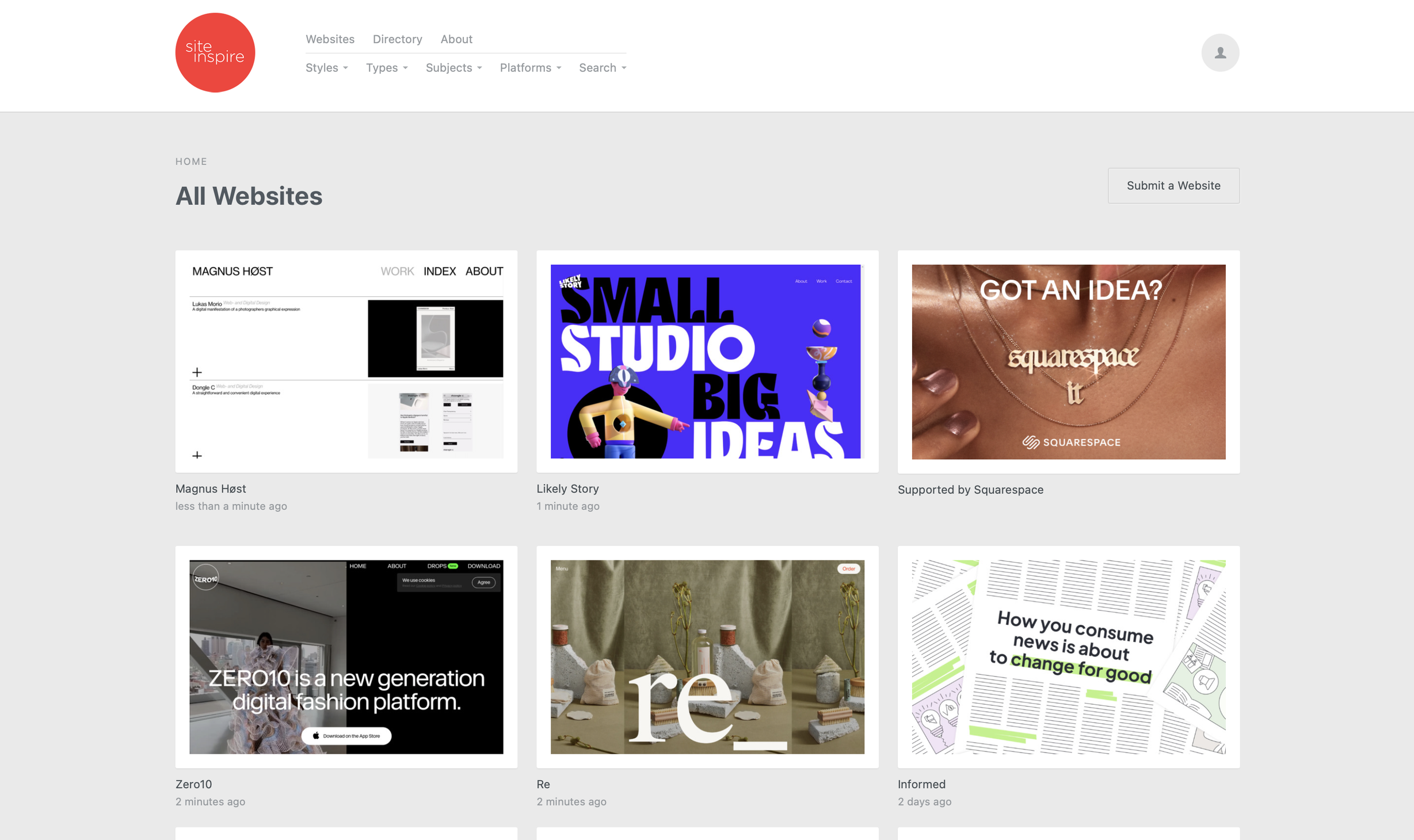Viewport: 1414px width, 840px height.
Task: Open the Re website thumbnail
Action: point(707,656)
